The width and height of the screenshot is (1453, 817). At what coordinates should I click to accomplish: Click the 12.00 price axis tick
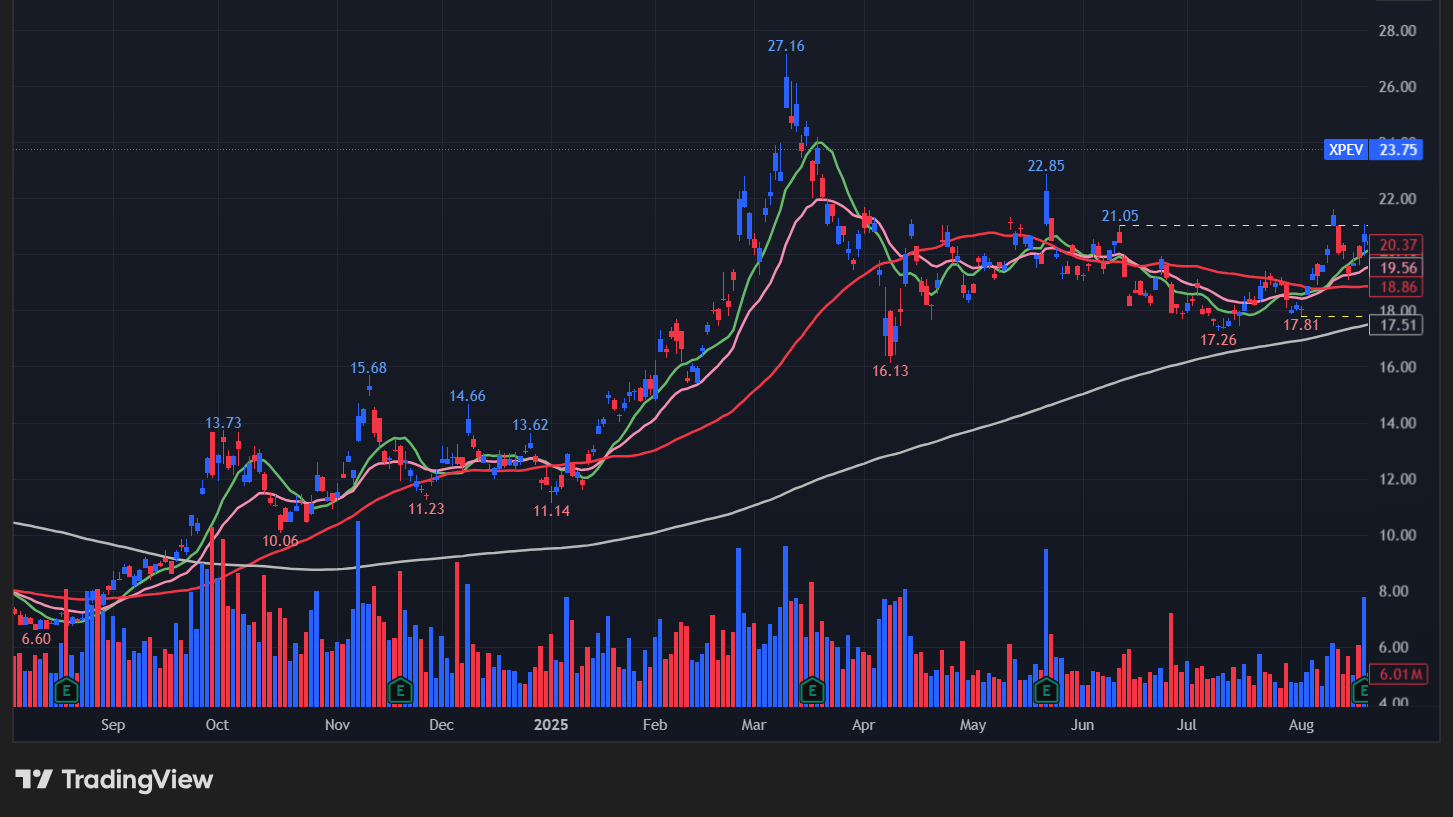[1396, 479]
